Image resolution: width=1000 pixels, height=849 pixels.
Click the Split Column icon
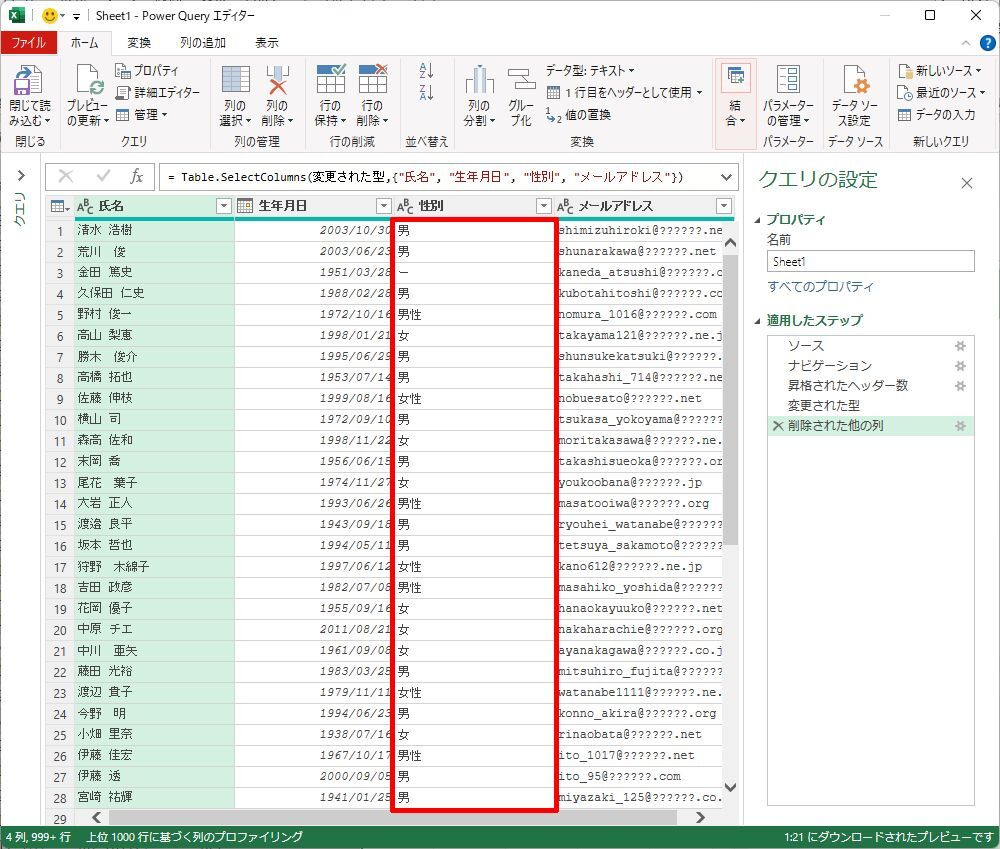point(479,81)
